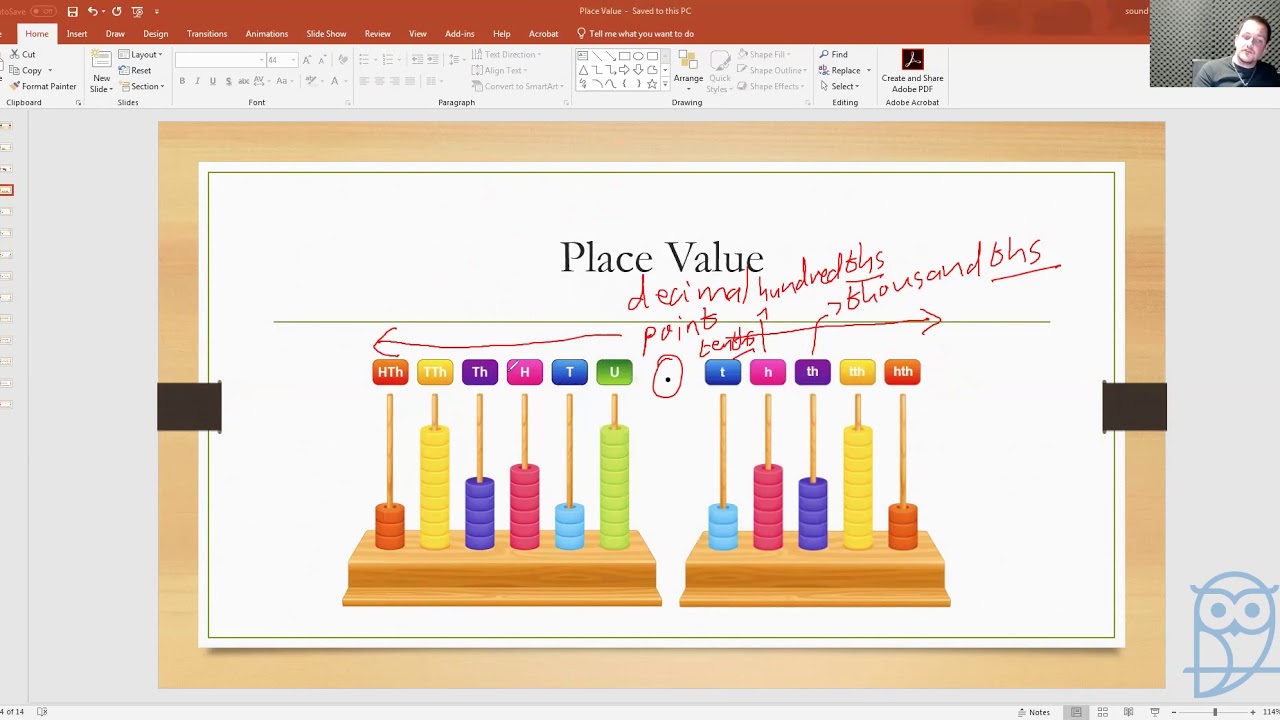This screenshot has width=1280, height=720.
Task: Open the Slide Show tab
Action: coord(326,33)
